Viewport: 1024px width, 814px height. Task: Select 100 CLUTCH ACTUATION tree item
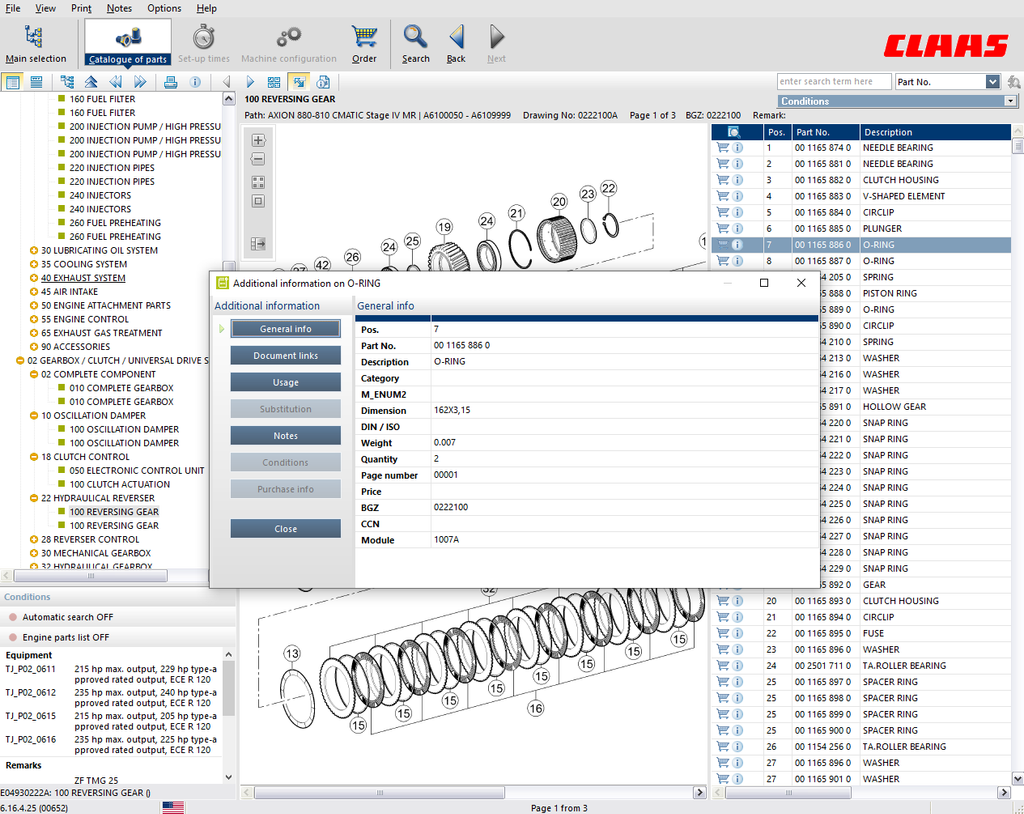(120, 484)
